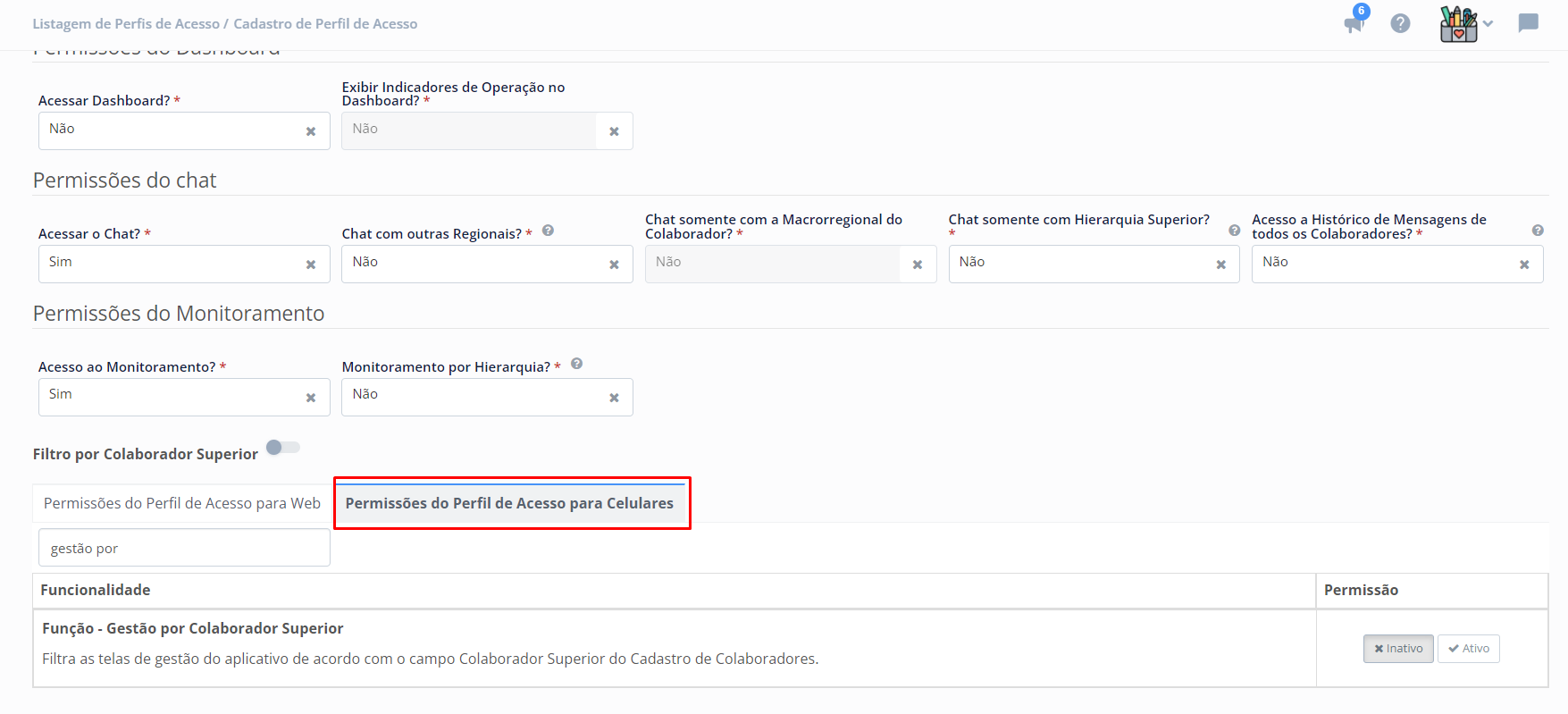Set Gestão por Colaborador Superior to Ativo

click(1468, 649)
